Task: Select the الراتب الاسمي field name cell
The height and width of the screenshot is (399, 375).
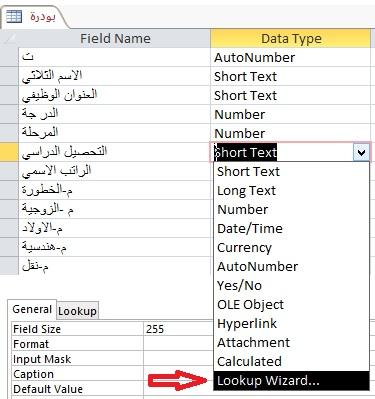Action: 115,171
